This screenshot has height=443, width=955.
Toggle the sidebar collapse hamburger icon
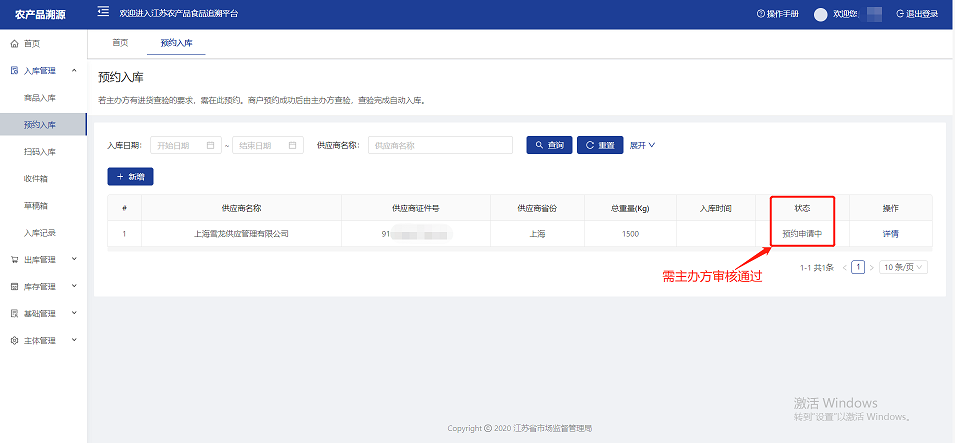point(103,13)
